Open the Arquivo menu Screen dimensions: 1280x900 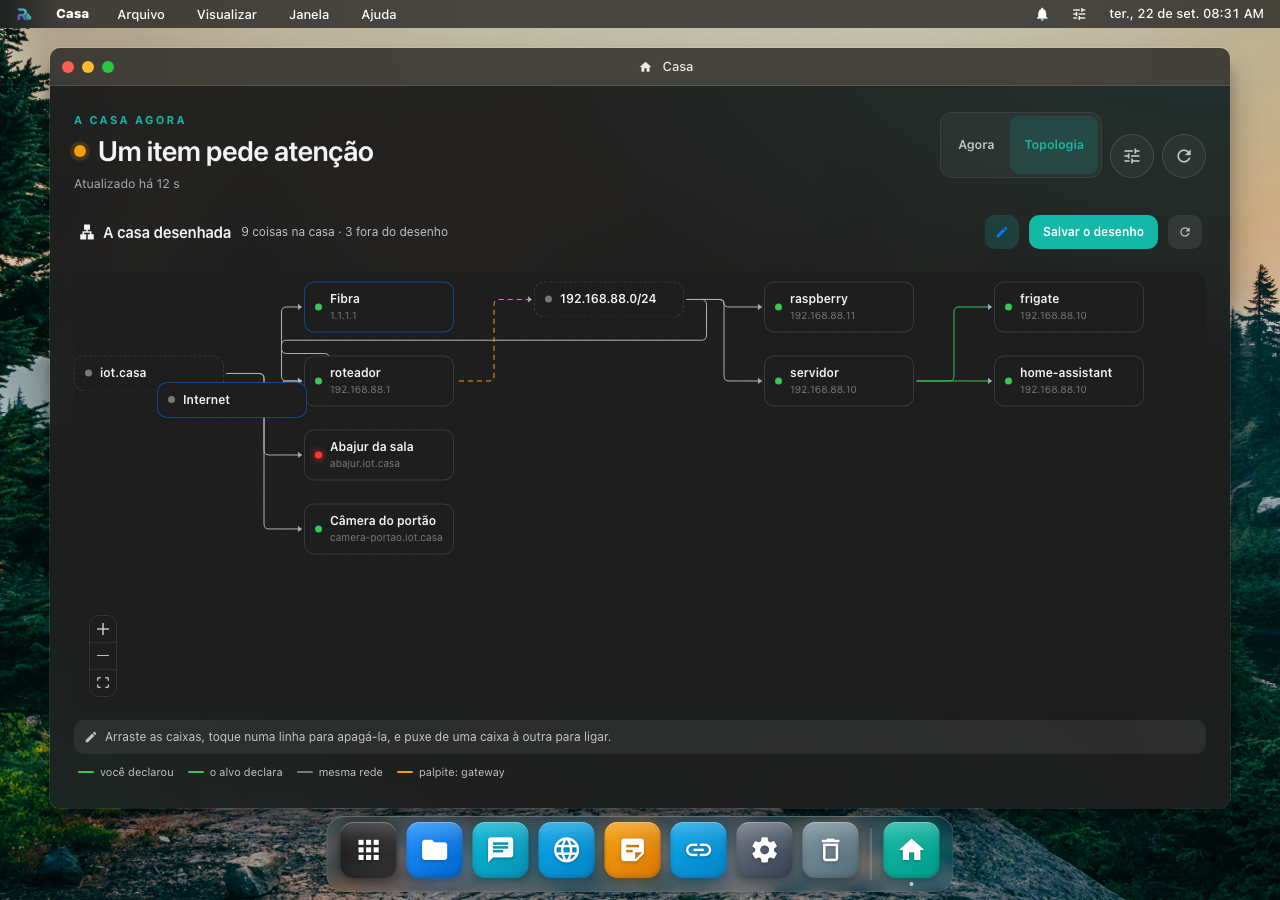[x=141, y=14]
